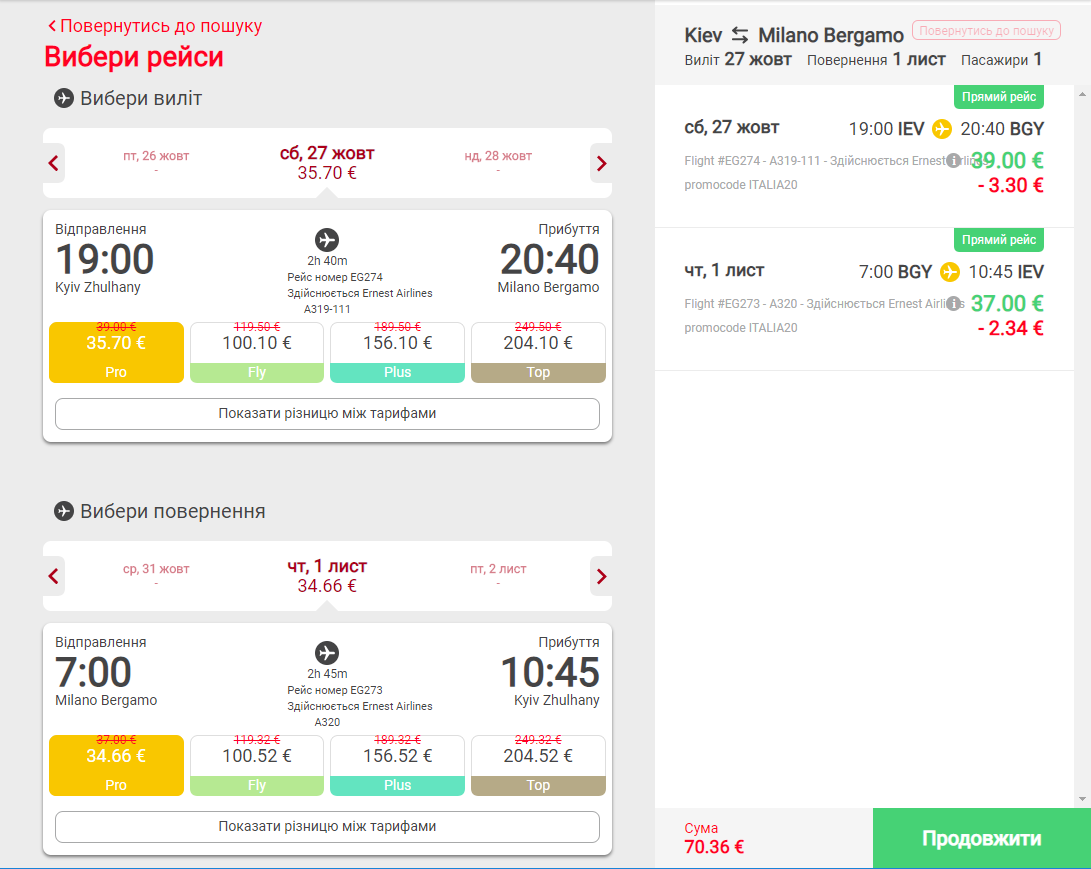Click Продовжити button
Viewport: 1091px width, 869px height.
click(981, 838)
